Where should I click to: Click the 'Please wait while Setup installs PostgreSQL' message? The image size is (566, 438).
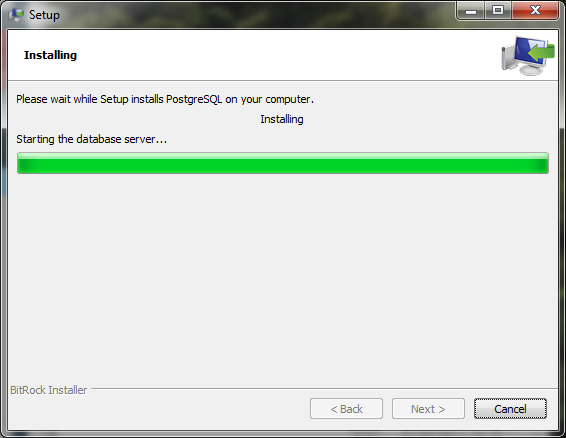pos(165,99)
